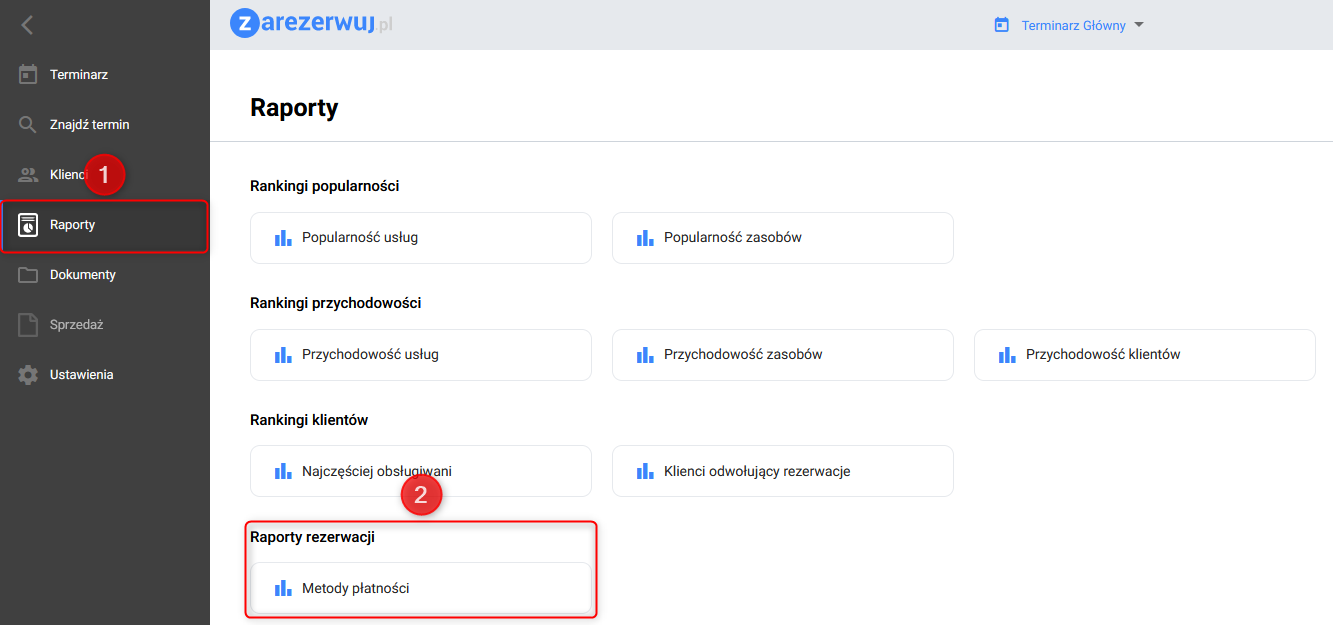Screen dimensions: 1333x625
Task: Click the Znajdź termin magnifier icon
Action: pos(28,125)
